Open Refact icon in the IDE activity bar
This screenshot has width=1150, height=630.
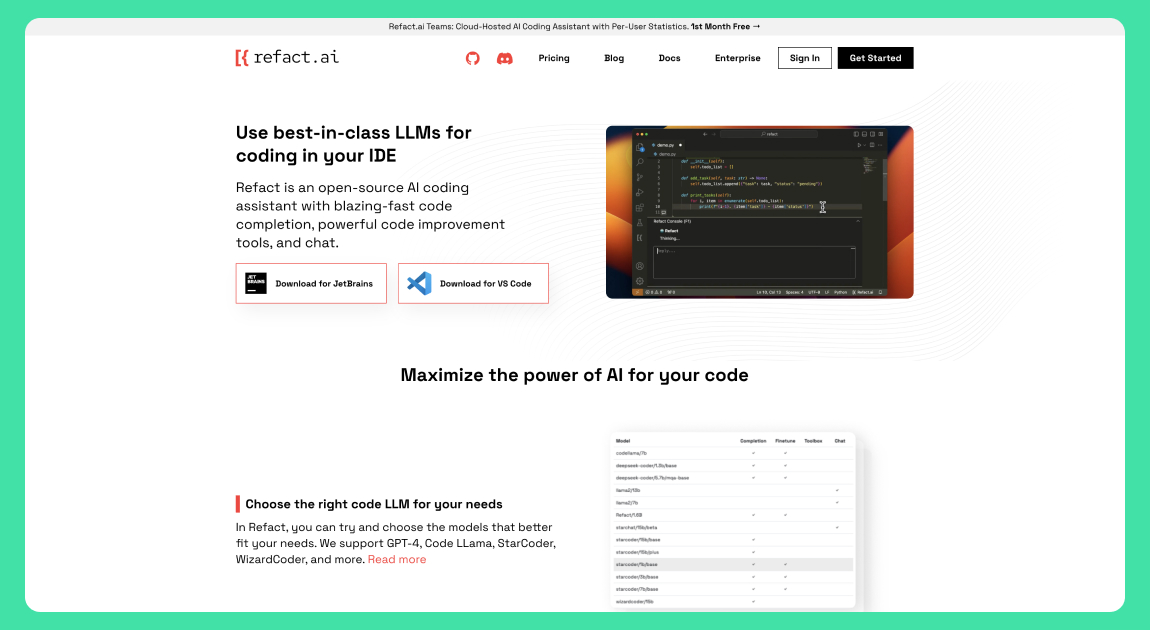tap(640, 238)
